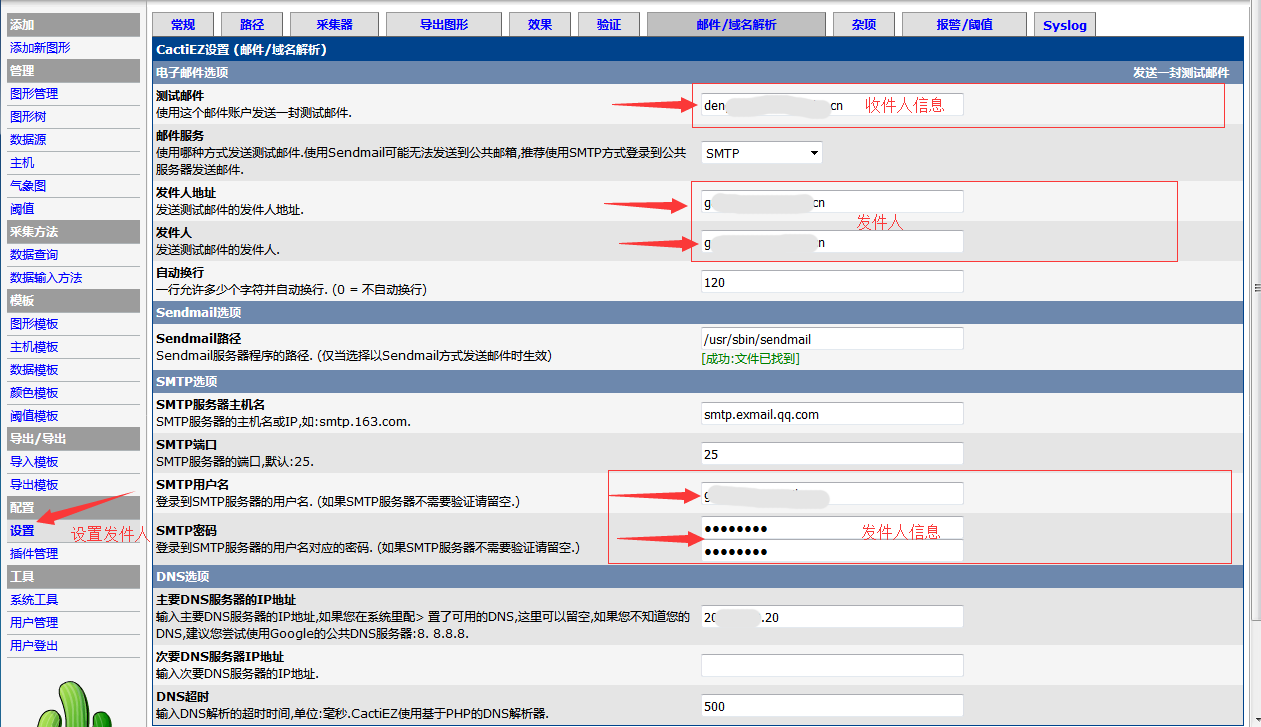Open the 采集器 tab
The height and width of the screenshot is (727, 1261).
click(x=334, y=25)
